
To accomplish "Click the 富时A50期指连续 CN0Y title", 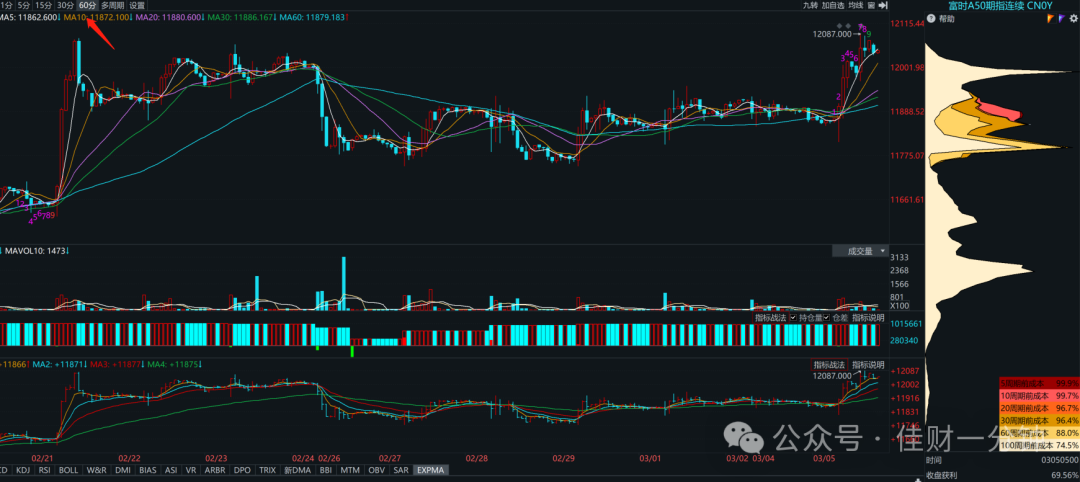I will [x=999, y=7].
